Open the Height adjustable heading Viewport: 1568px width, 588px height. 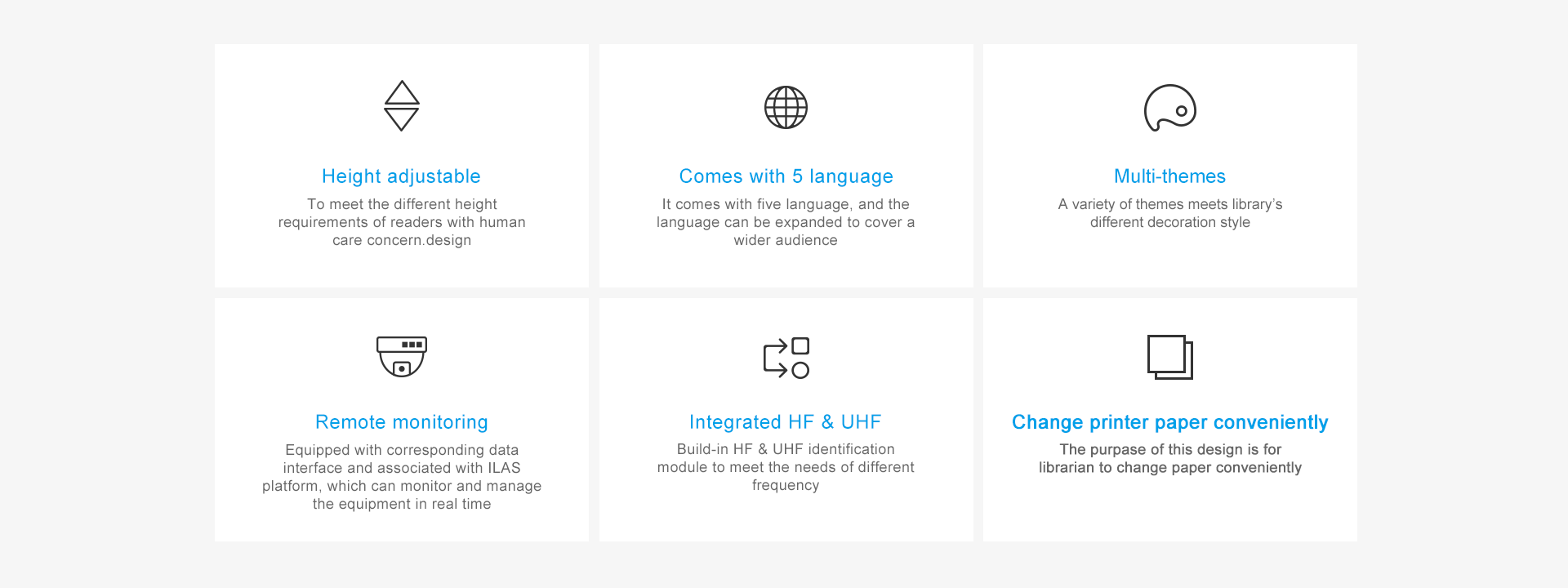(401, 176)
